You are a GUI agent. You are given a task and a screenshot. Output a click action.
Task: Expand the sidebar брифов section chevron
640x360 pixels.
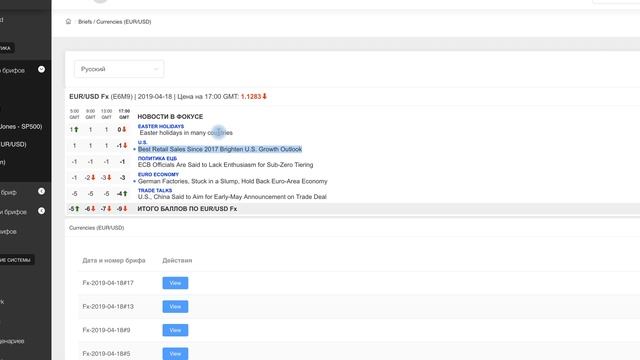(x=41, y=69)
